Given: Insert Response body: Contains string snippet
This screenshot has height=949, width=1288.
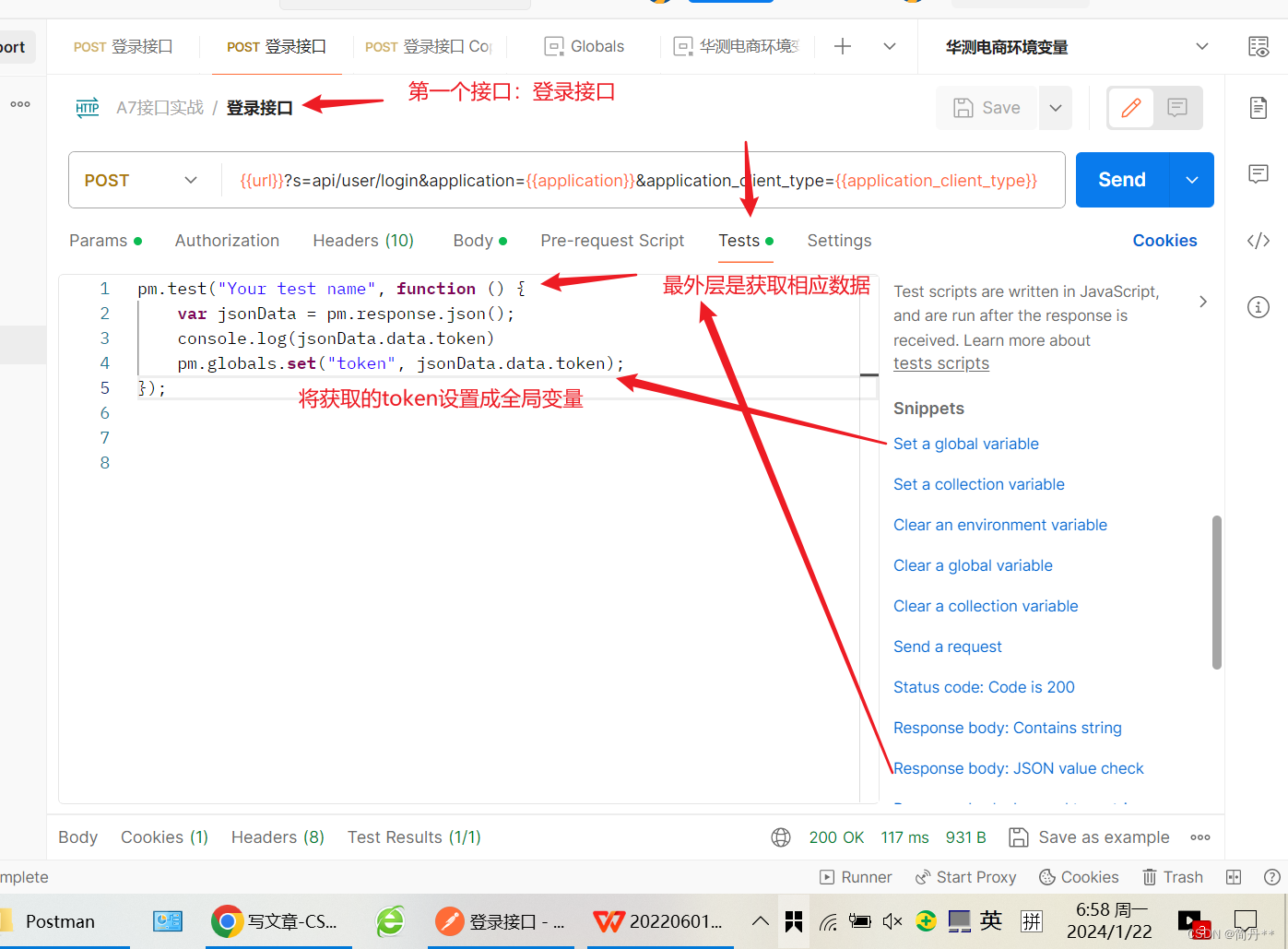Looking at the screenshot, I should point(1008,728).
